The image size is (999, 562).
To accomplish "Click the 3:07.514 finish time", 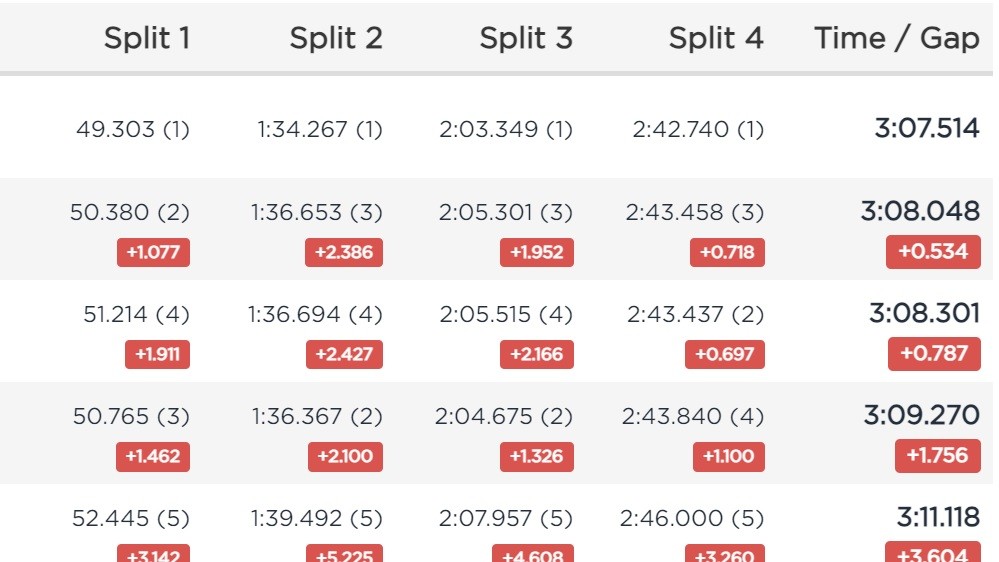I will [926, 129].
